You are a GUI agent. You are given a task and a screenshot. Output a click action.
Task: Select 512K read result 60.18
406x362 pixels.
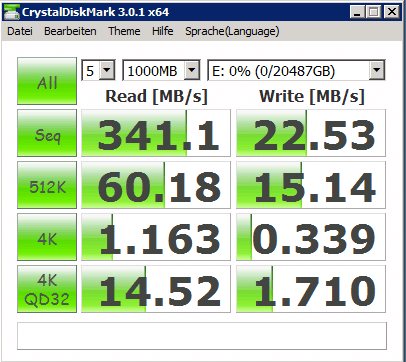click(x=156, y=185)
